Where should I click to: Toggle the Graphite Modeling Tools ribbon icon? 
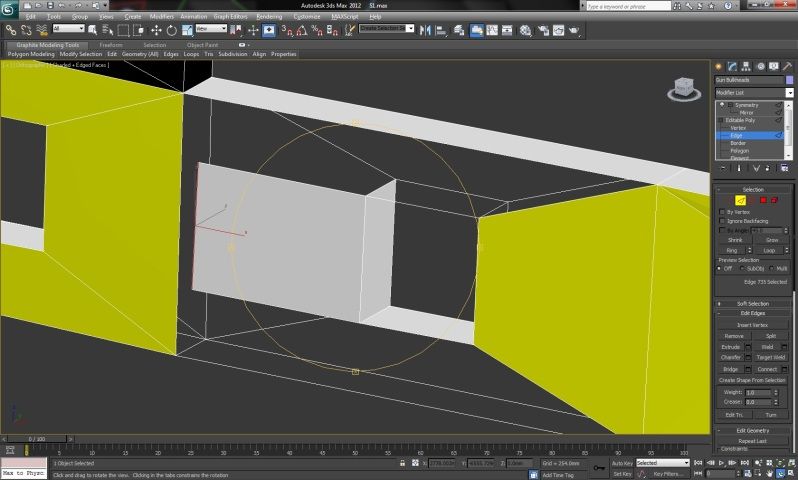[476, 31]
